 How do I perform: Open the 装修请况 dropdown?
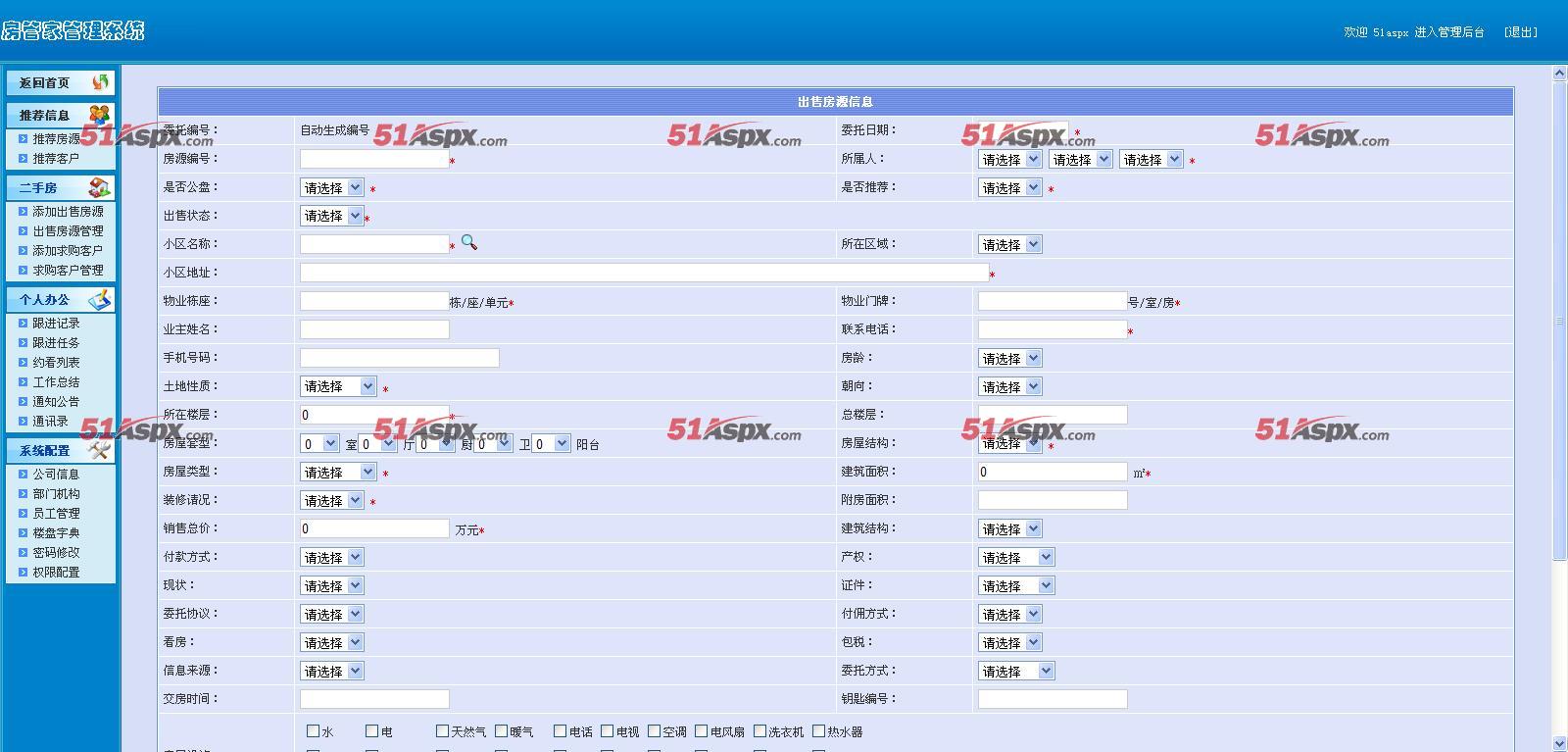[332, 500]
